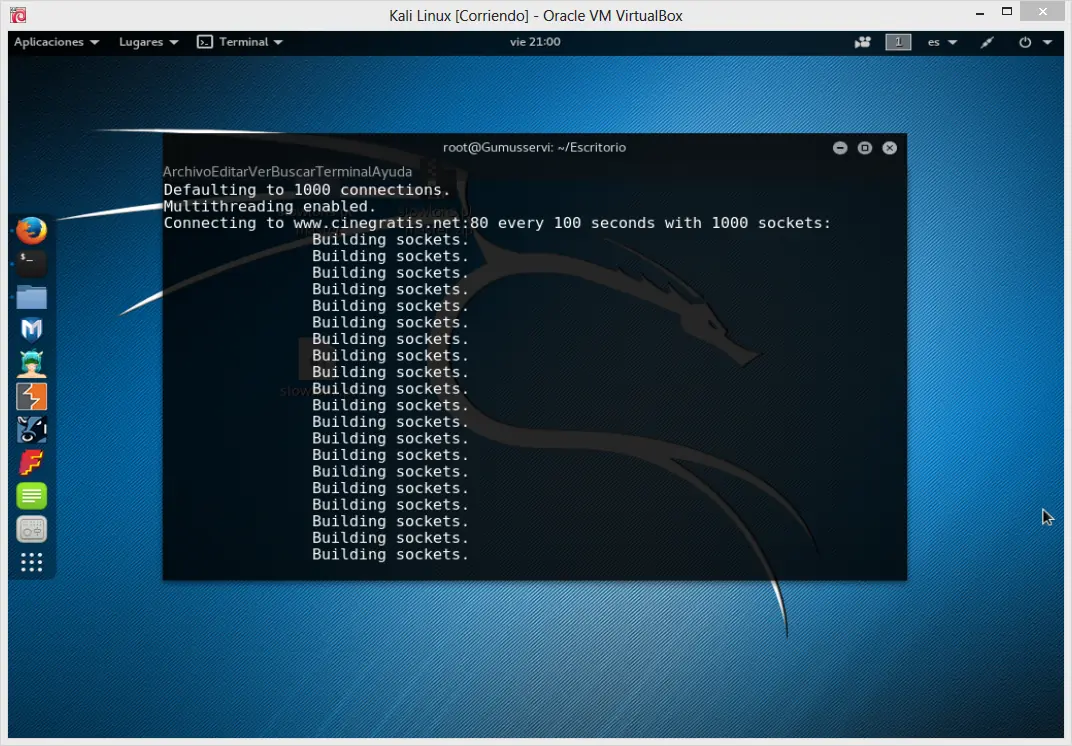Viewport: 1072px width, 746px height.
Task: Click the screen recording camera icon
Action: coord(863,42)
